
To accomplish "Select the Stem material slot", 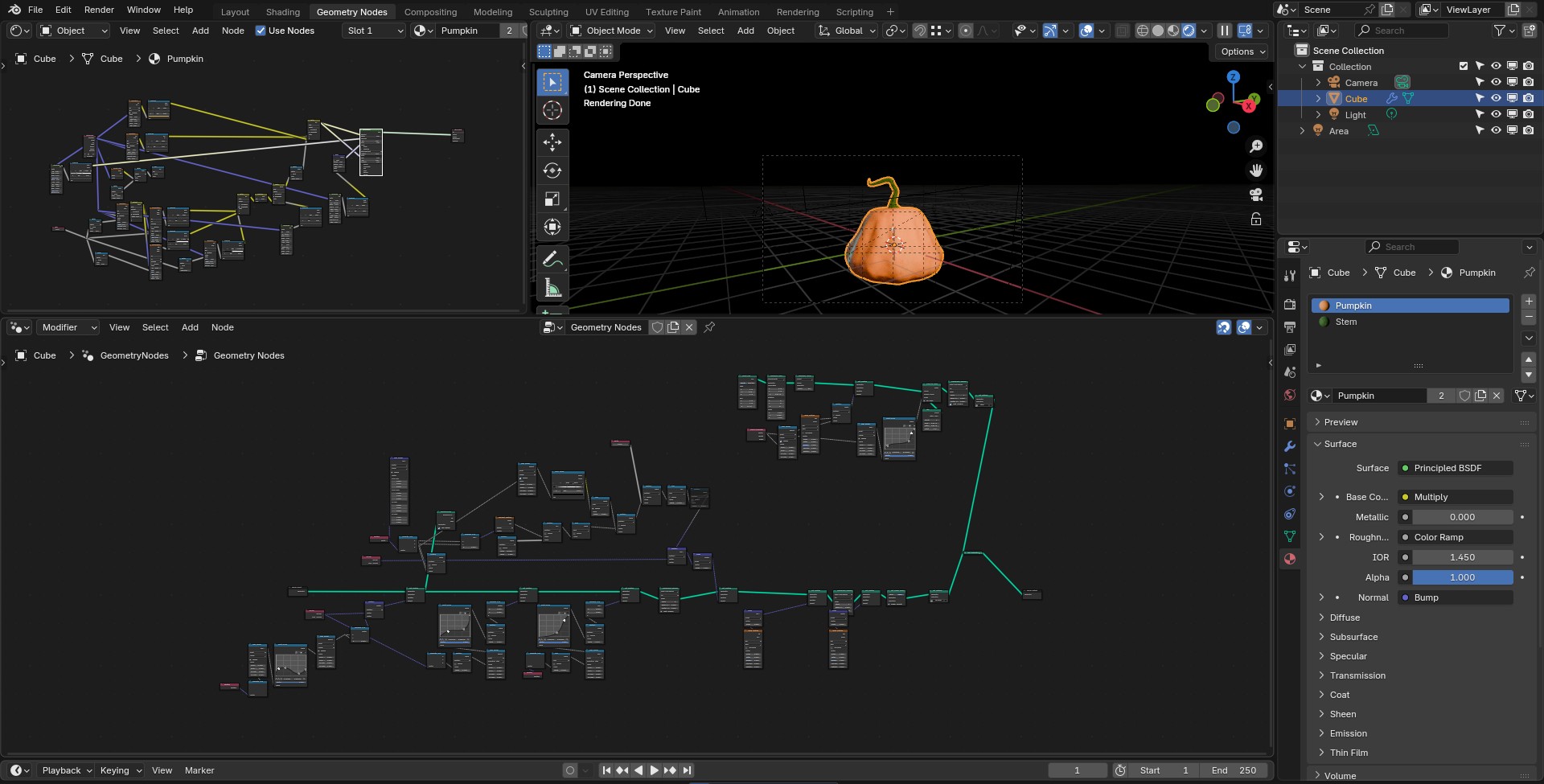I will click(1345, 322).
